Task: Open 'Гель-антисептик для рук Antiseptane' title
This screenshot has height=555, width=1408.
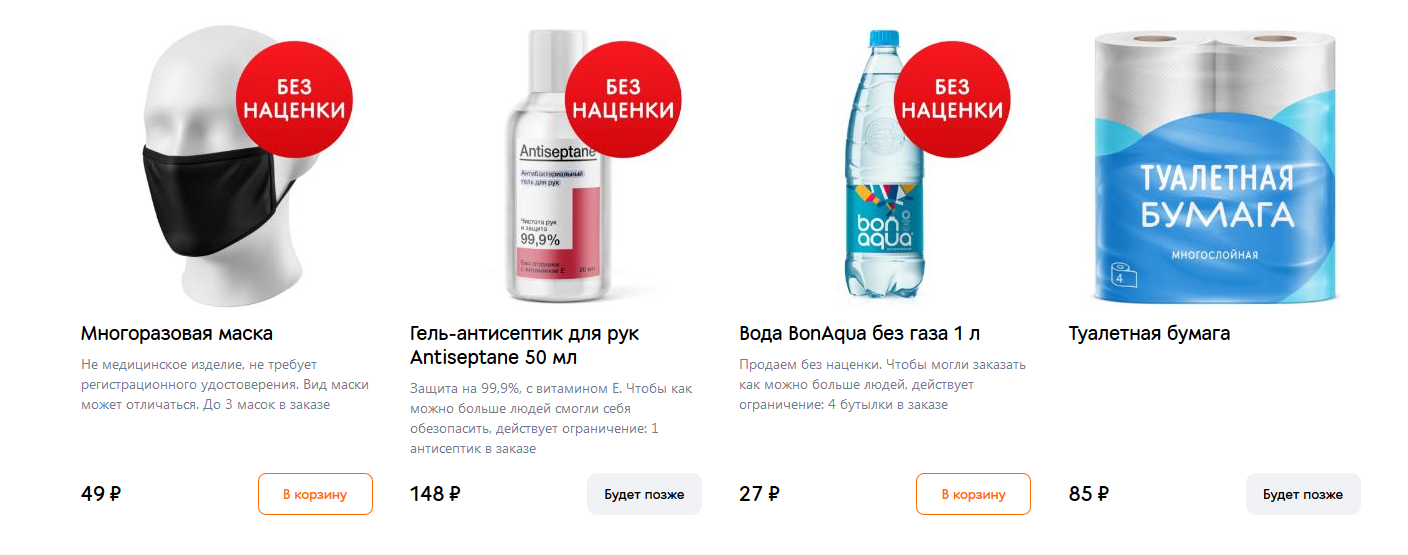Action: pyautogui.click(x=524, y=345)
